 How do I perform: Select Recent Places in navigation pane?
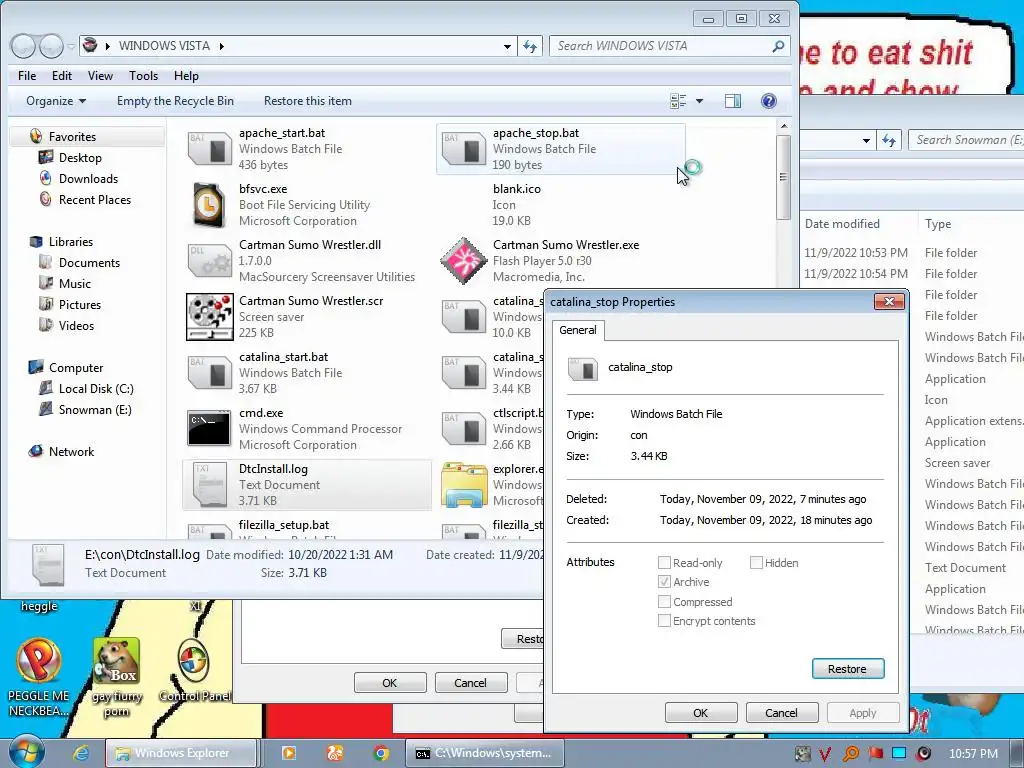95,199
